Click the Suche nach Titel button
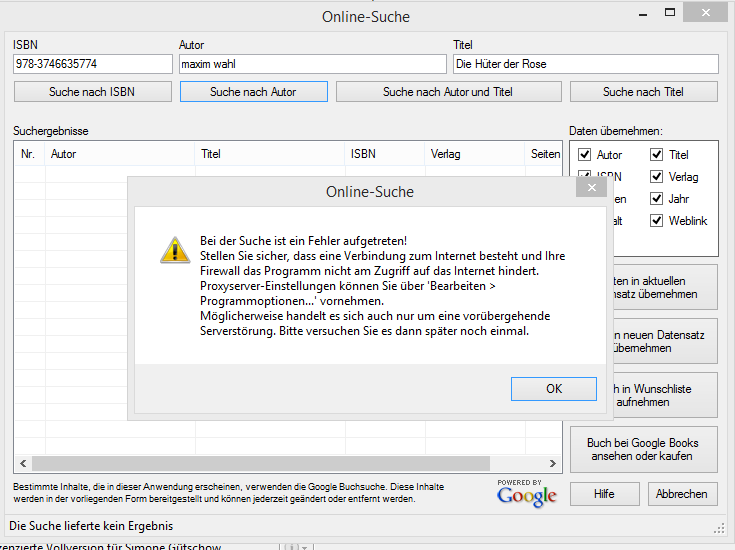The width and height of the screenshot is (735, 550). pos(643,91)
